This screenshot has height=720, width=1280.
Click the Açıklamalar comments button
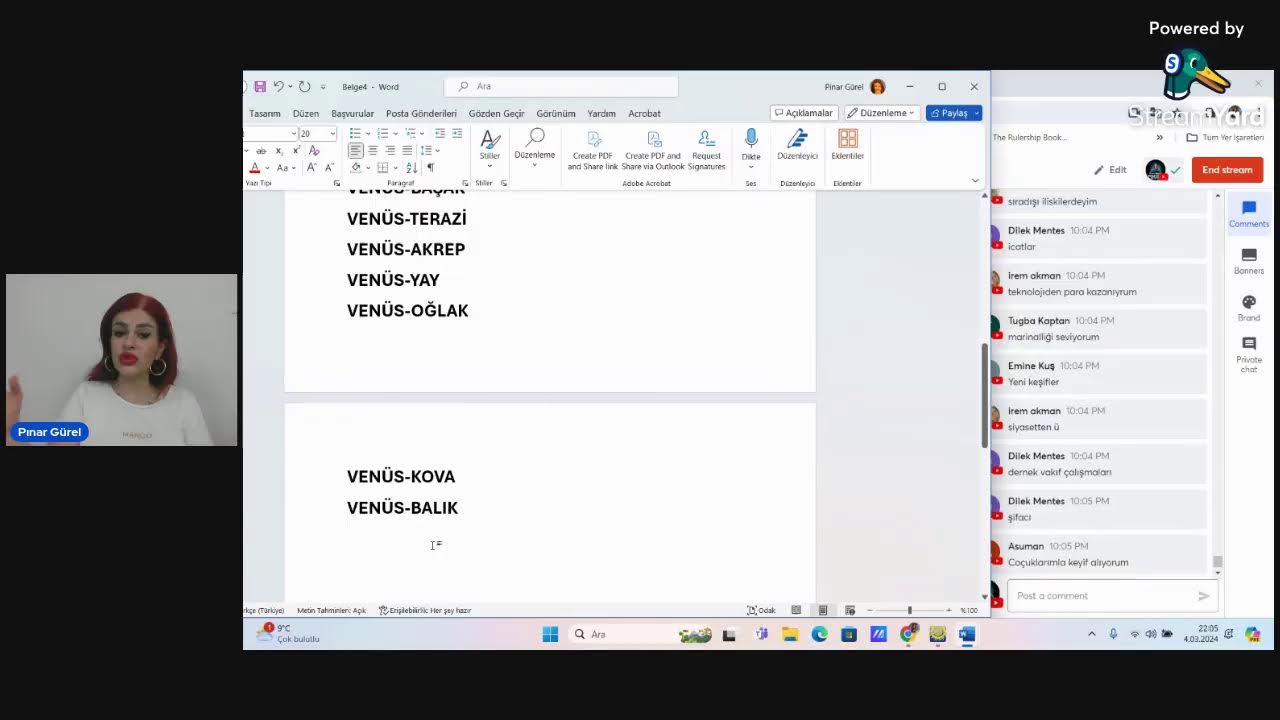[804, 113]
